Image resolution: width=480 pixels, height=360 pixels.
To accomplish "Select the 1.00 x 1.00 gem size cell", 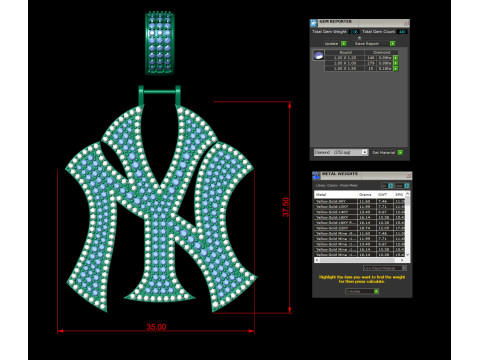I will click(345, 63).
